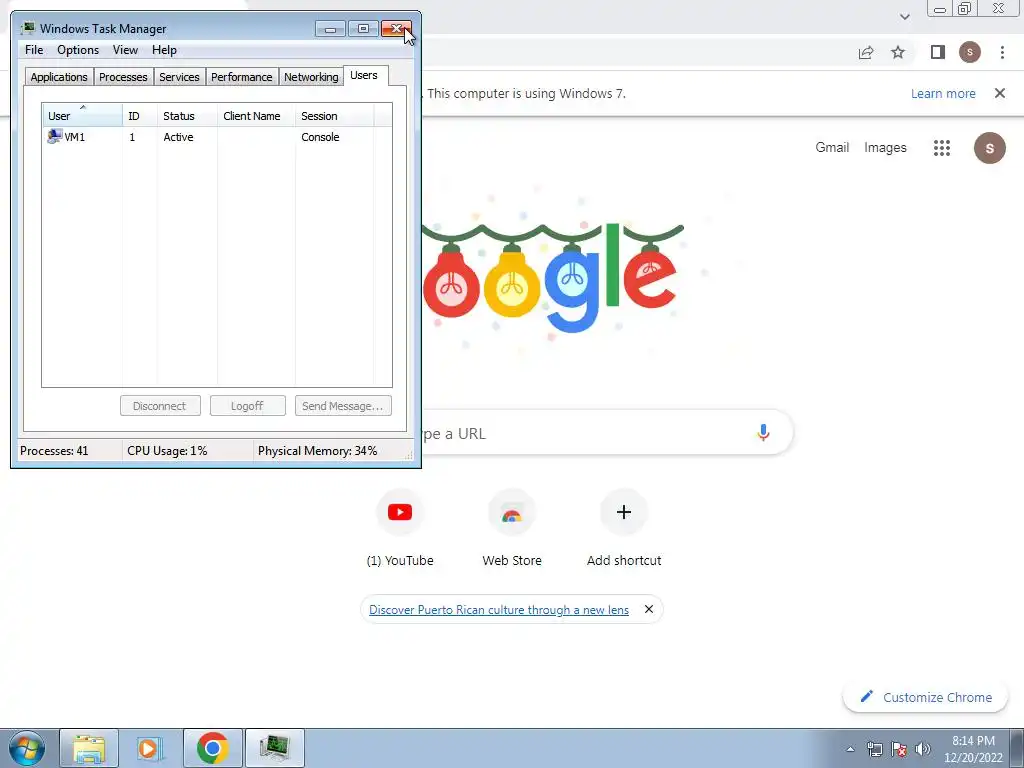Select the VM1 user row
The width and height of the screenshot is (1024, 768).
[217, 137]
